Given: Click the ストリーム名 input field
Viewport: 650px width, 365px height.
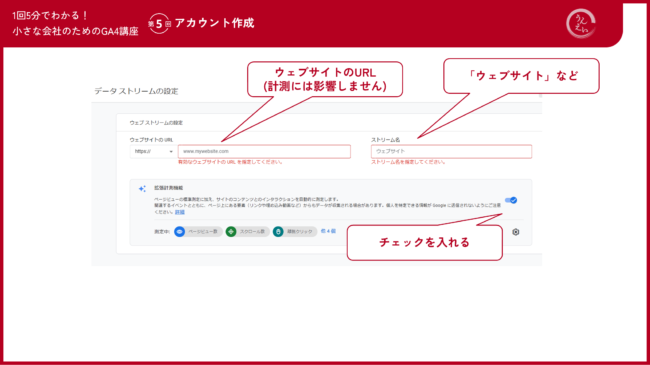Looking at the screenshot, I should pyautogui.click(x=451, y=151).
